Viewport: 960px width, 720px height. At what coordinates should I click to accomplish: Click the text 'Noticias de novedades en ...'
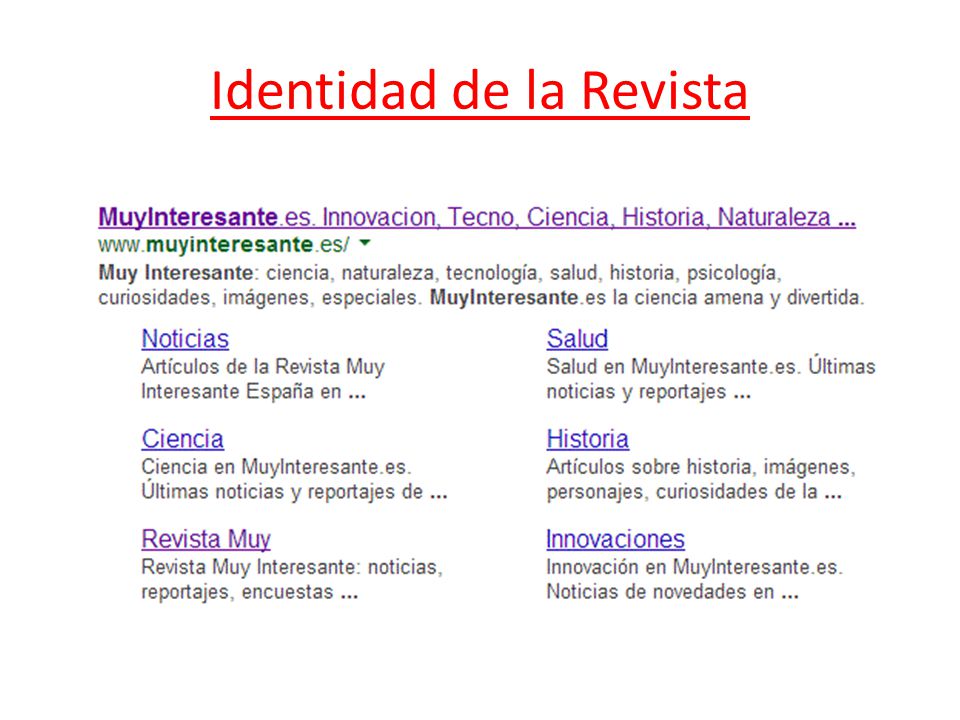673,592
